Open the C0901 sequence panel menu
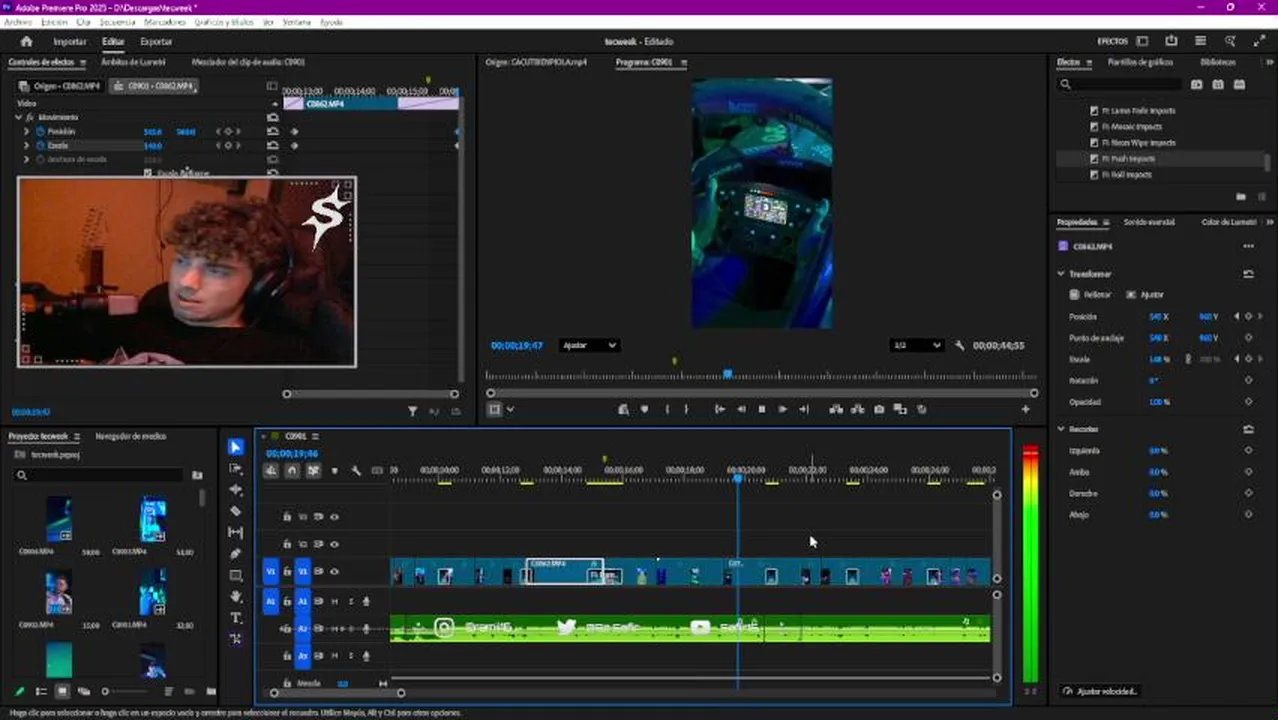This screenshot has height=720, width=1278. pos(315,436)
